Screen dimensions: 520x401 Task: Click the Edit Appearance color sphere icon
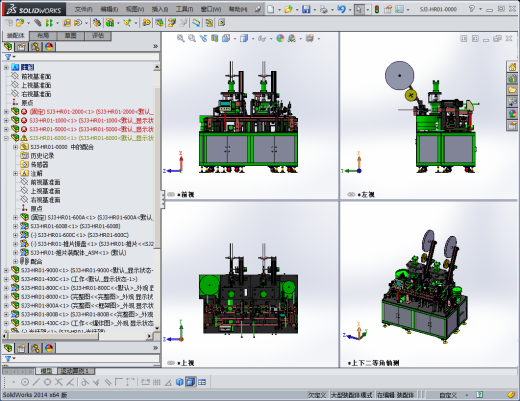coord(280,38)
